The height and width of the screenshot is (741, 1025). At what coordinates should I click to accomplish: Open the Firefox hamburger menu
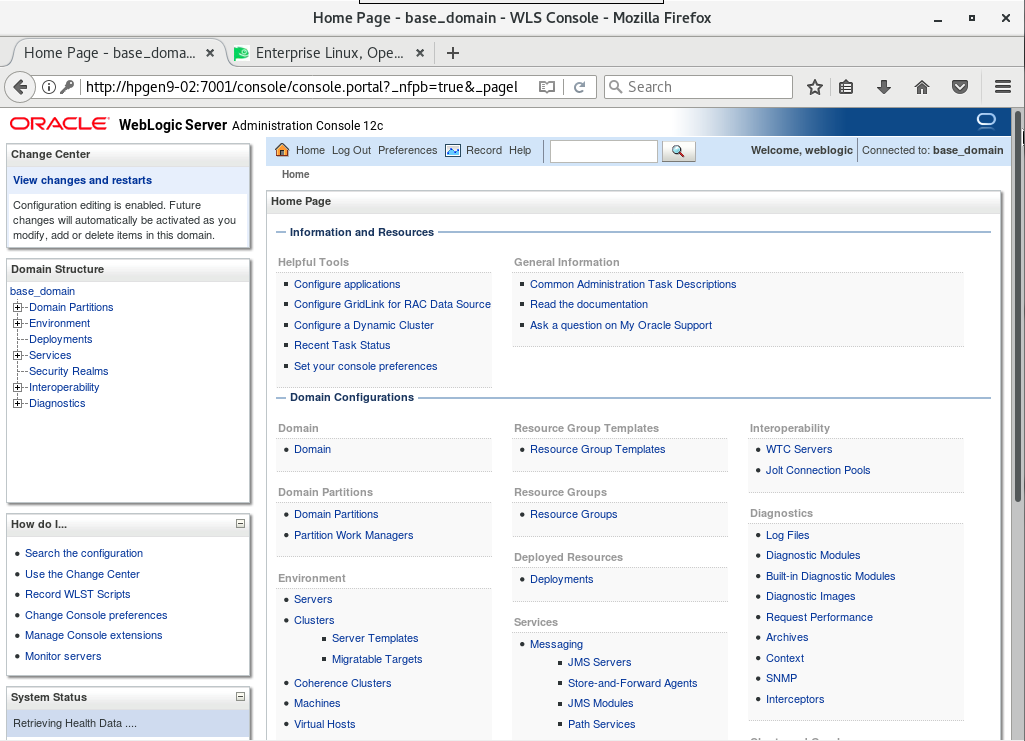pyautogui.click(x=1001, y=87)
